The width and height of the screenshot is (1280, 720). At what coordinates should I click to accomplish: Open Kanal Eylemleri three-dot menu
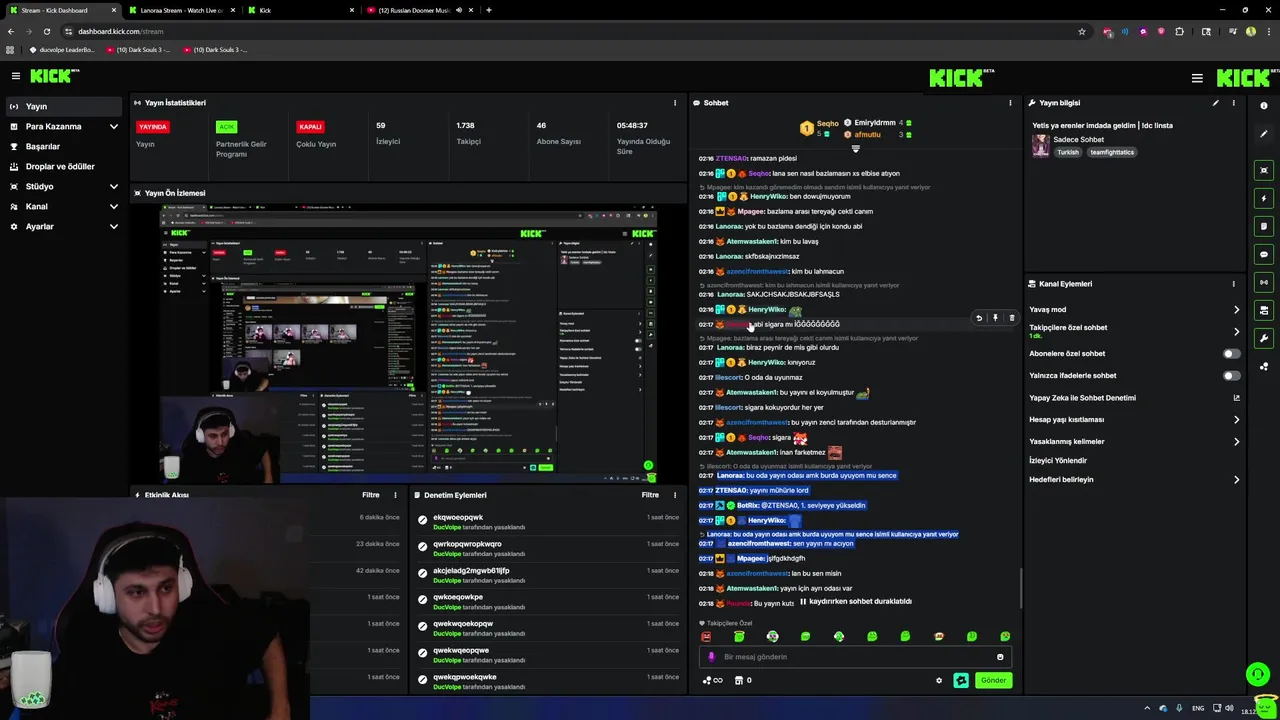click(1233, 284)
